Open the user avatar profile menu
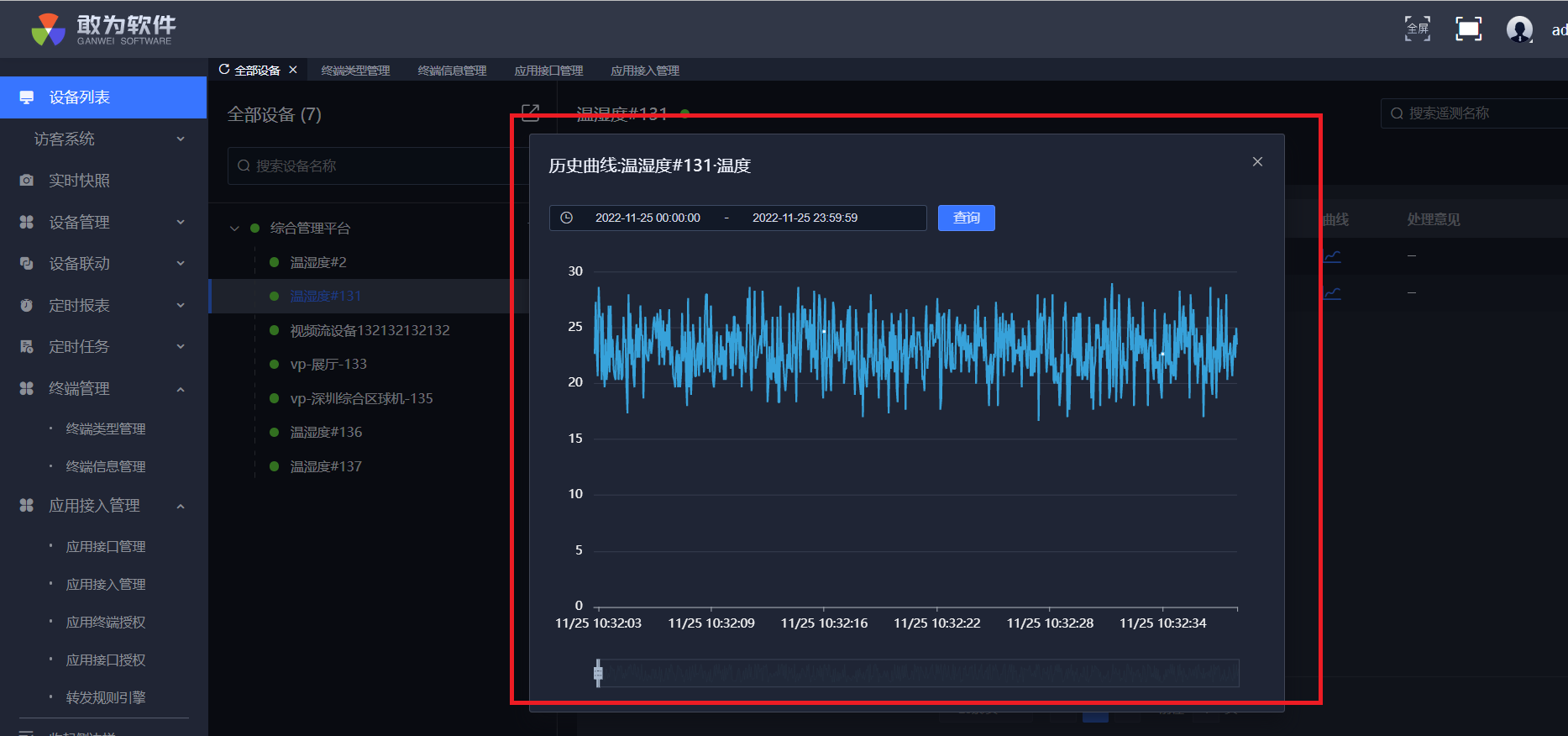1568x736 pixels. tap(1519, 29)
